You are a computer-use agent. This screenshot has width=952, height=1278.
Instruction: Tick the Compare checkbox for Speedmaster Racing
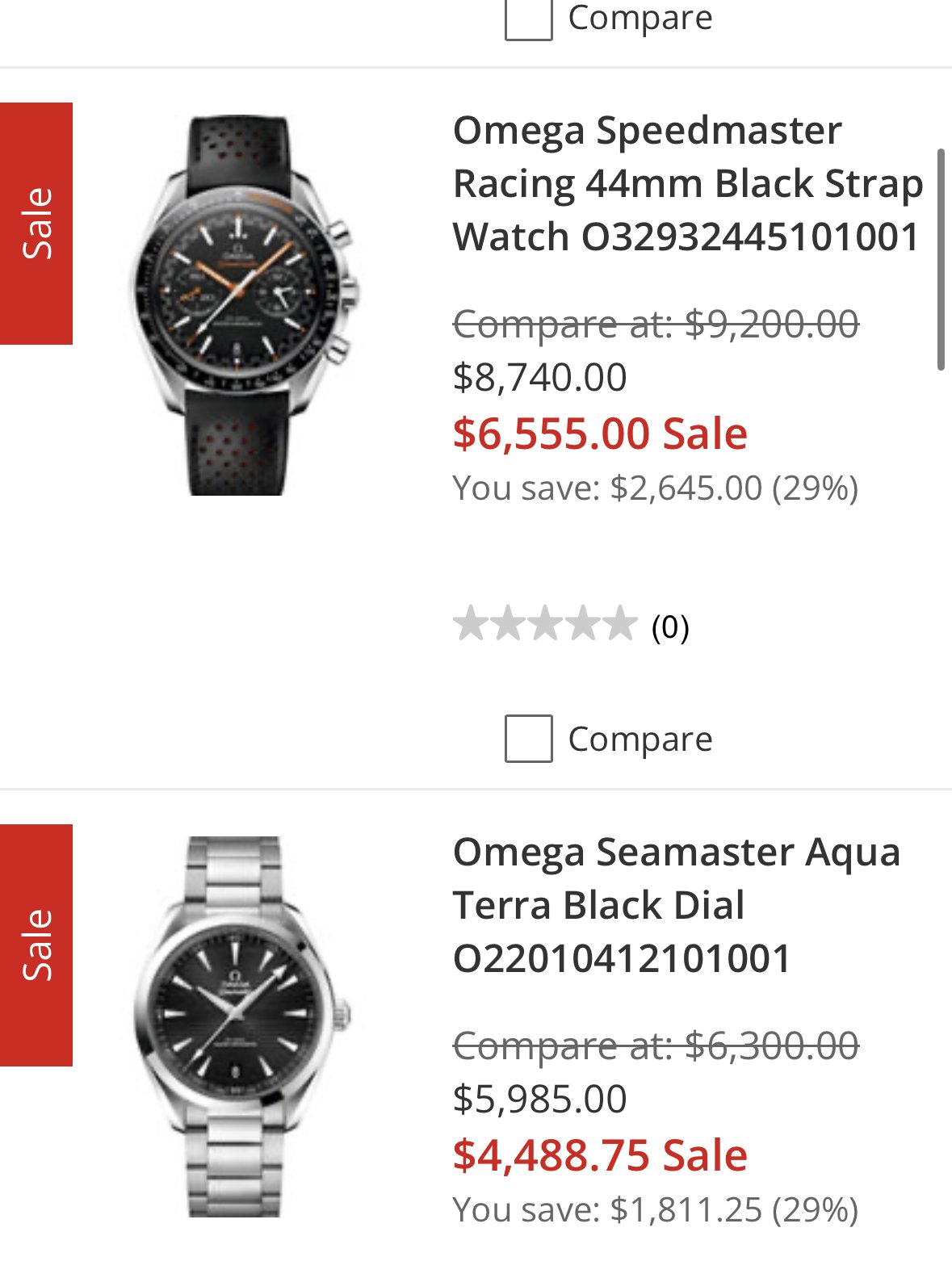(528, 739)
